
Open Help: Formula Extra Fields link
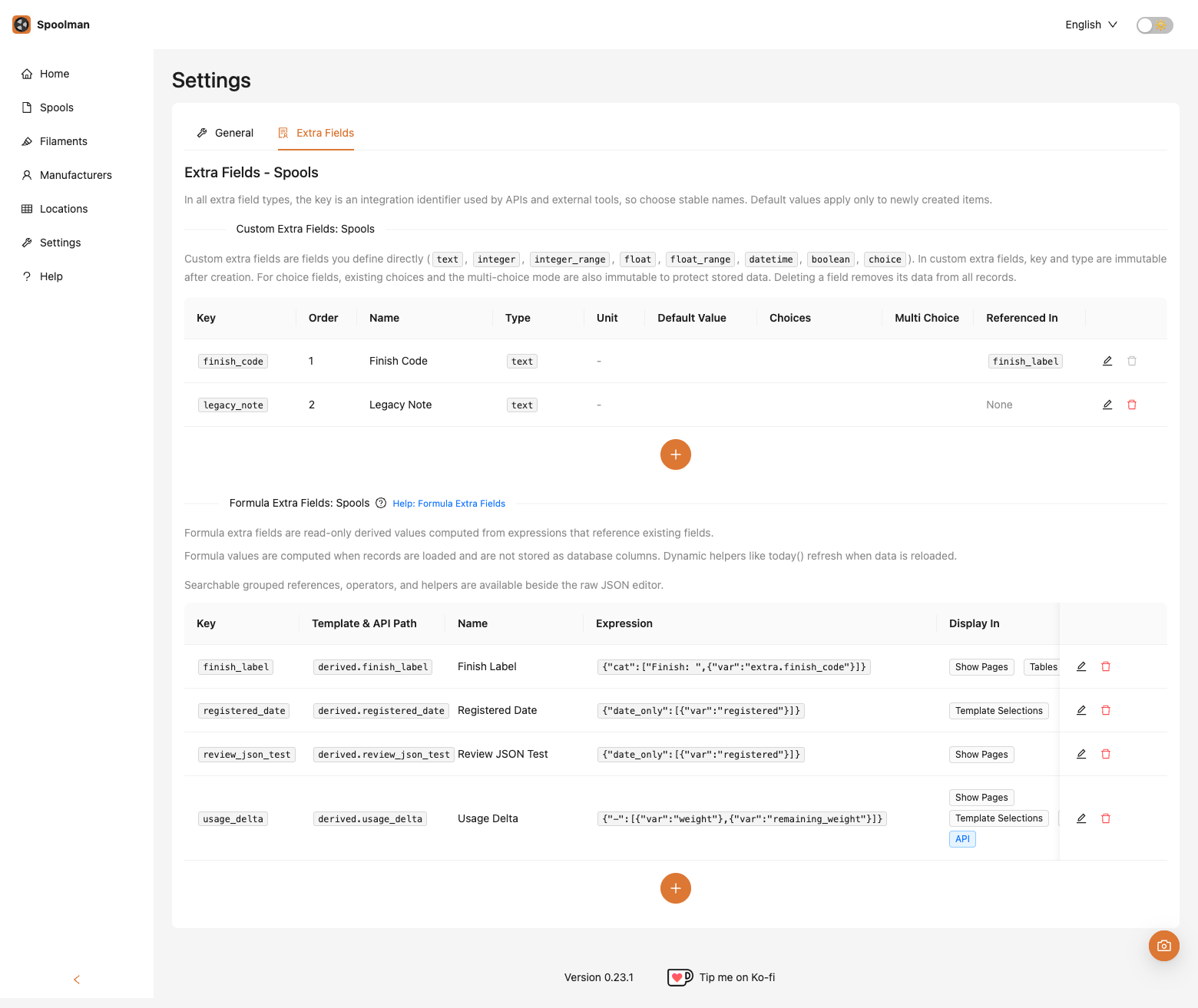point(449,504)
